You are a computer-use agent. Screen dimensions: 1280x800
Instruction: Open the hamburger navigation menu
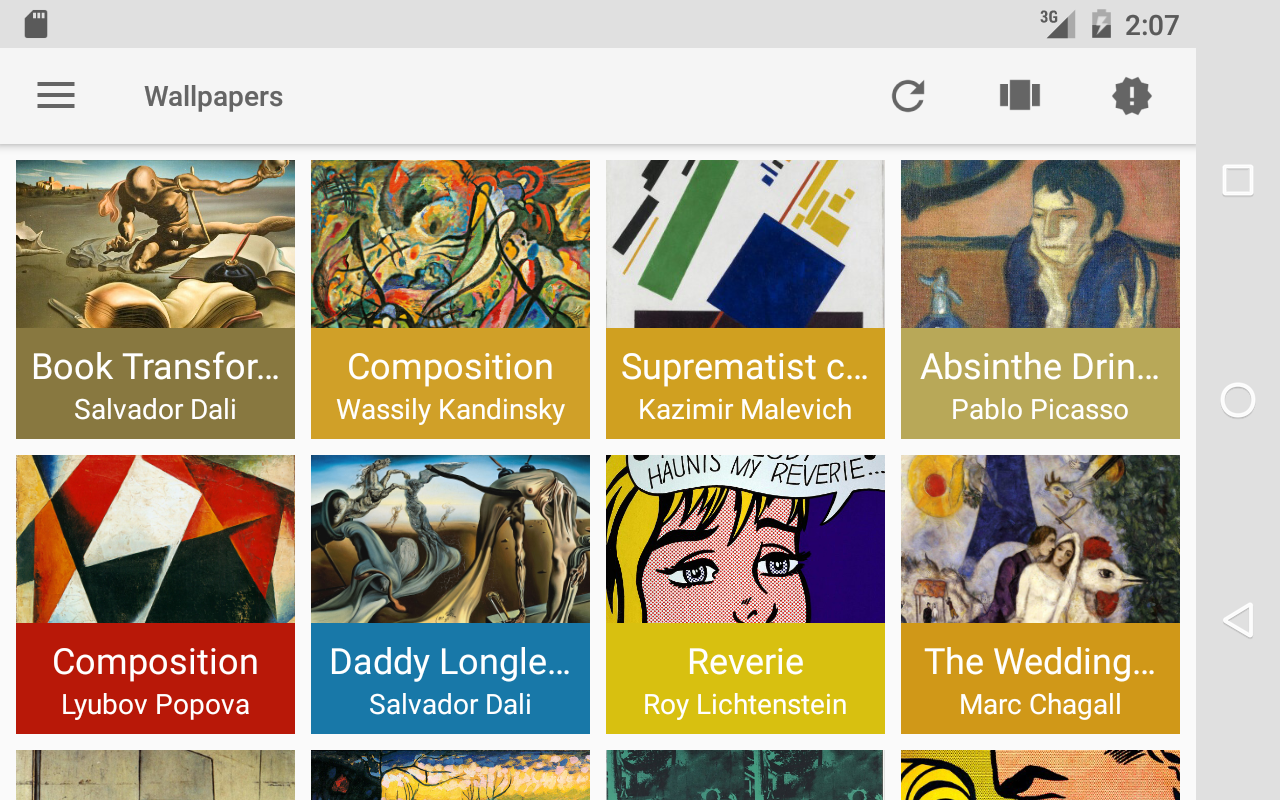click(x=56, y=96)
